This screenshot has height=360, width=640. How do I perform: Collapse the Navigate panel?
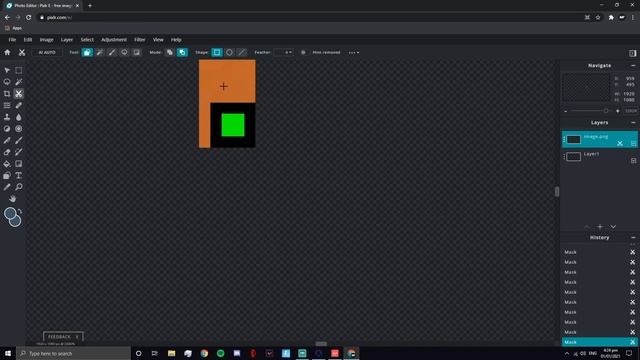point(633,65)
